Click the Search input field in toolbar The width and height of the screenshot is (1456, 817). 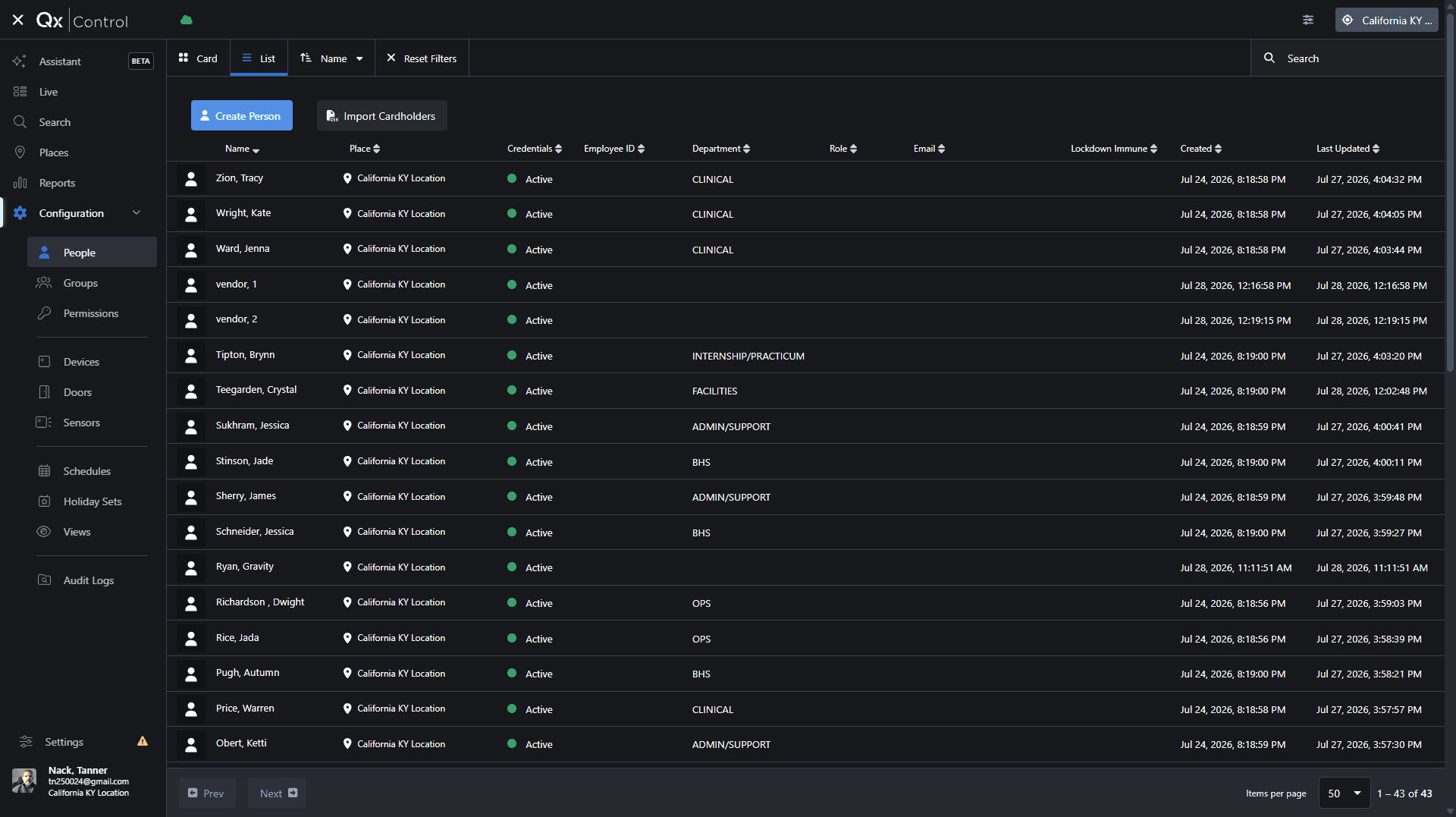pos(1348,58)
